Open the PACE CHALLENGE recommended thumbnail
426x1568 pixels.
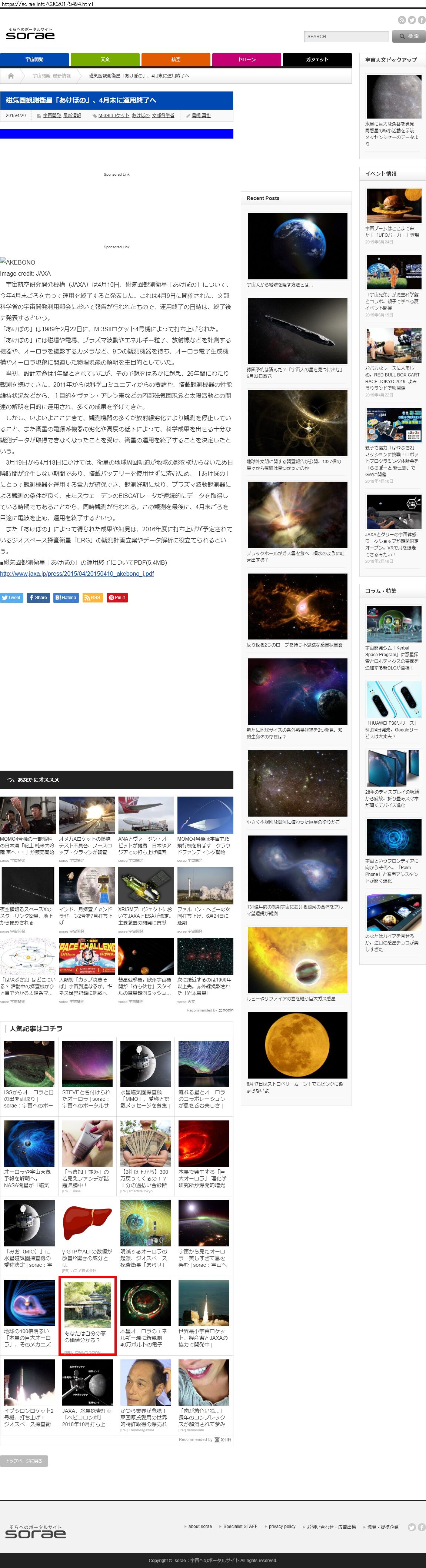coord(87,956)
